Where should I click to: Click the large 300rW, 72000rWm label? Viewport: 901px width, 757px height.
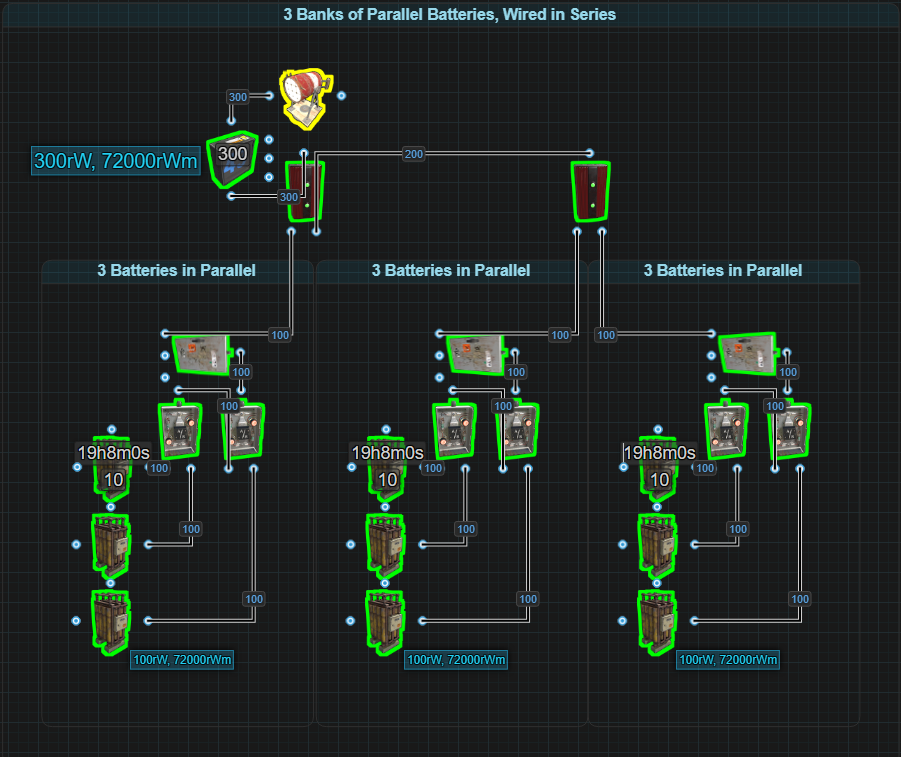[115, 160]
